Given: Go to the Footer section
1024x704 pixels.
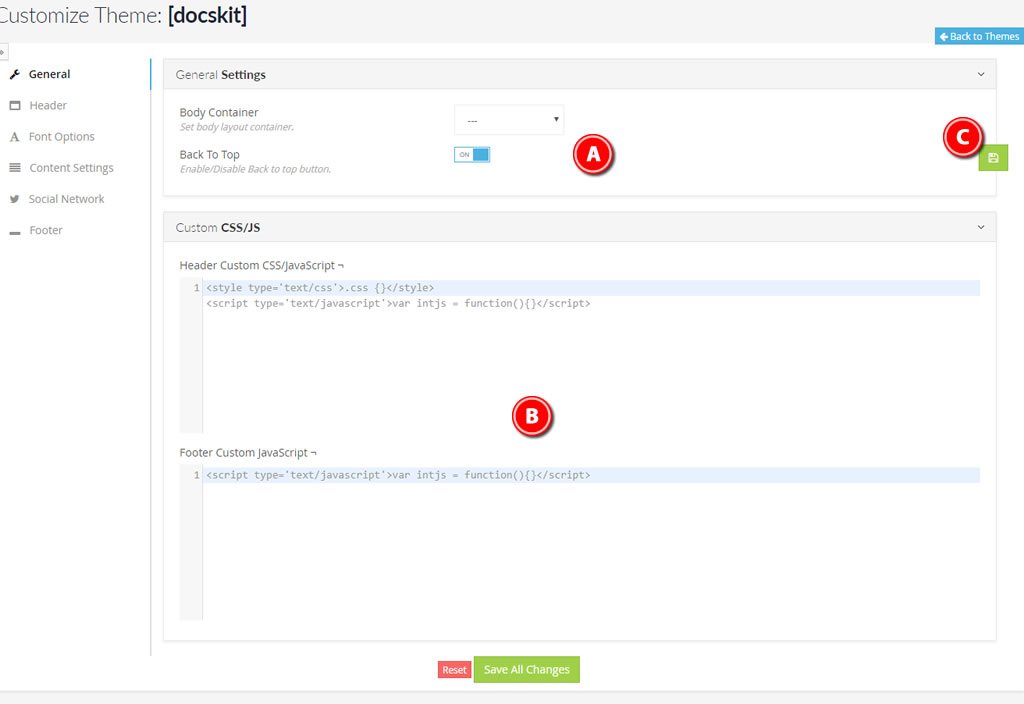Looking at the screenshot, I should coord(46,230).
